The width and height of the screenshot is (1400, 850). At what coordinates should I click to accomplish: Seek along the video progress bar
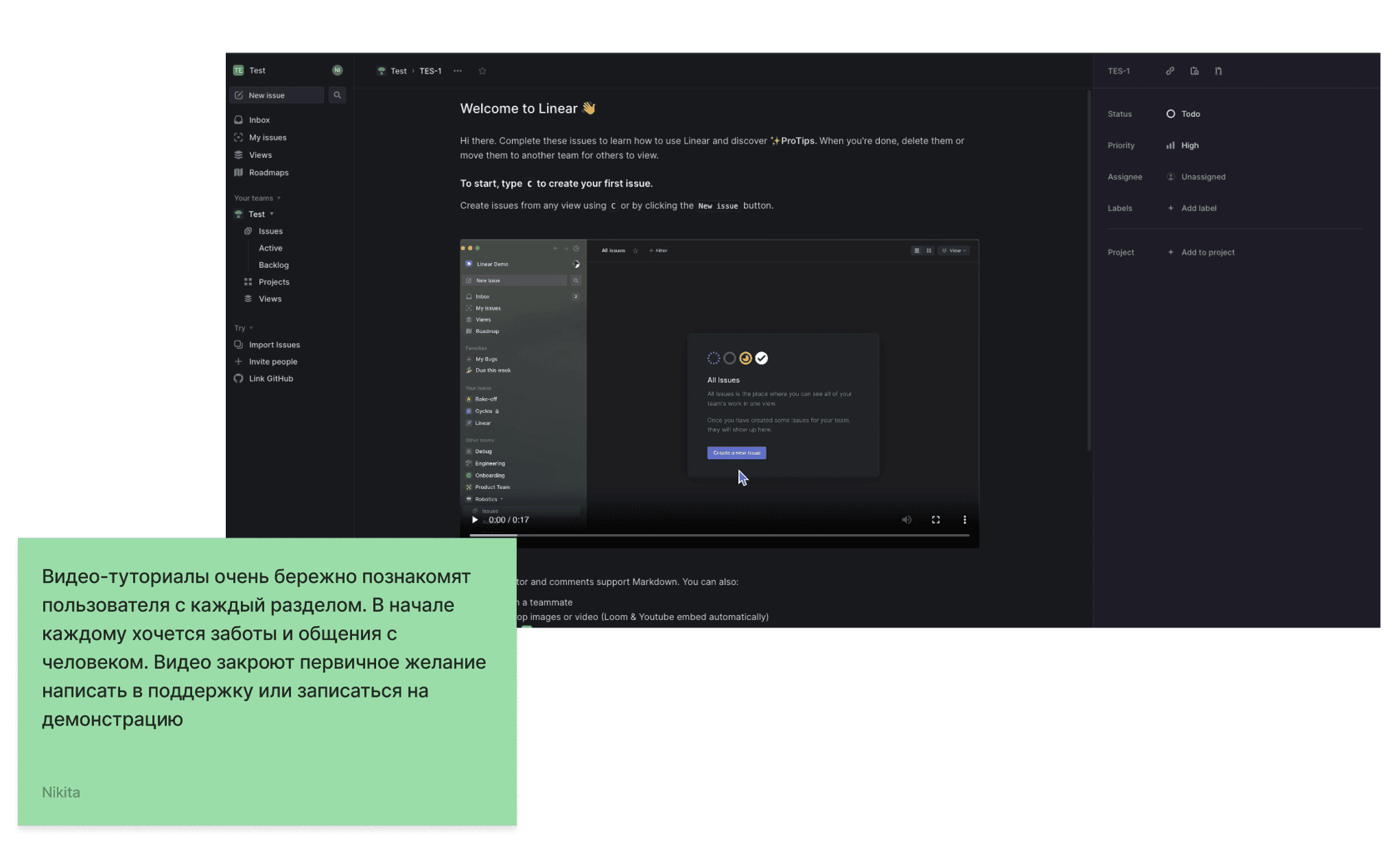[x=719, y=535]
